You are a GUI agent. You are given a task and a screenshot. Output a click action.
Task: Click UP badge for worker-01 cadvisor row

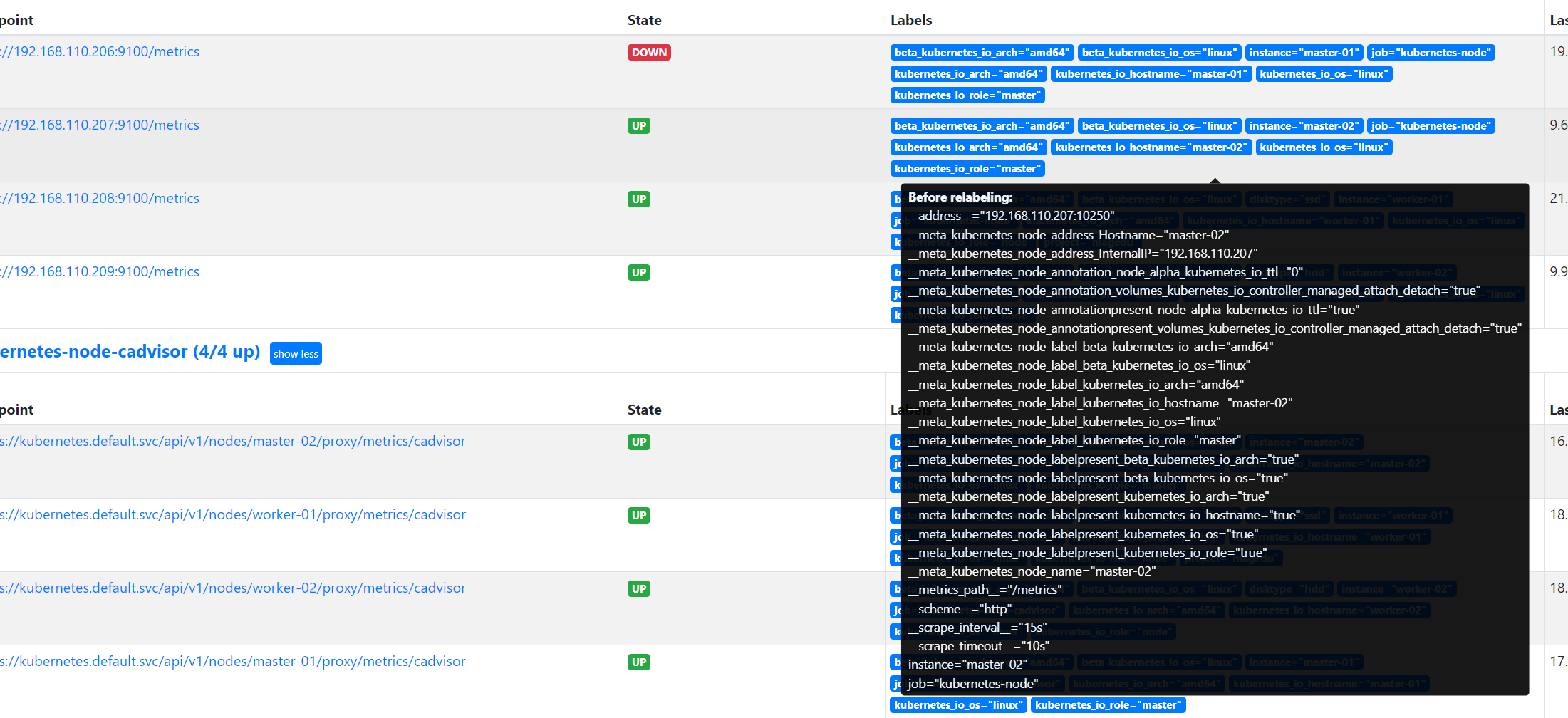(x=639, y=516)
